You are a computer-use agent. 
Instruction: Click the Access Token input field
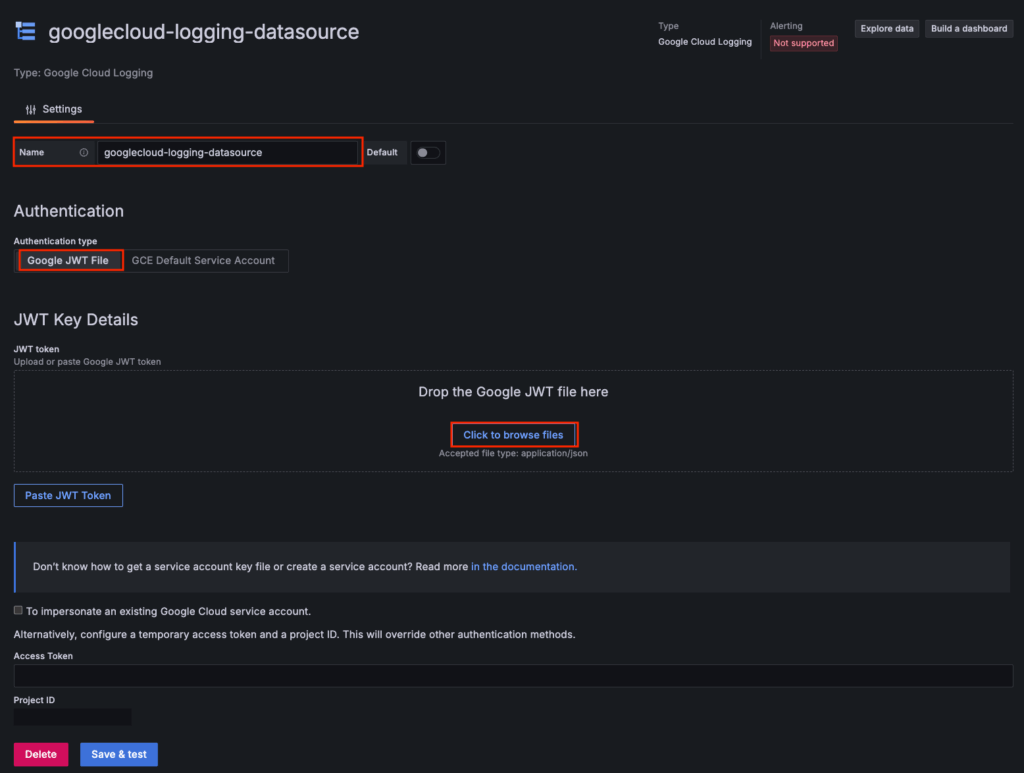point(513,676)
